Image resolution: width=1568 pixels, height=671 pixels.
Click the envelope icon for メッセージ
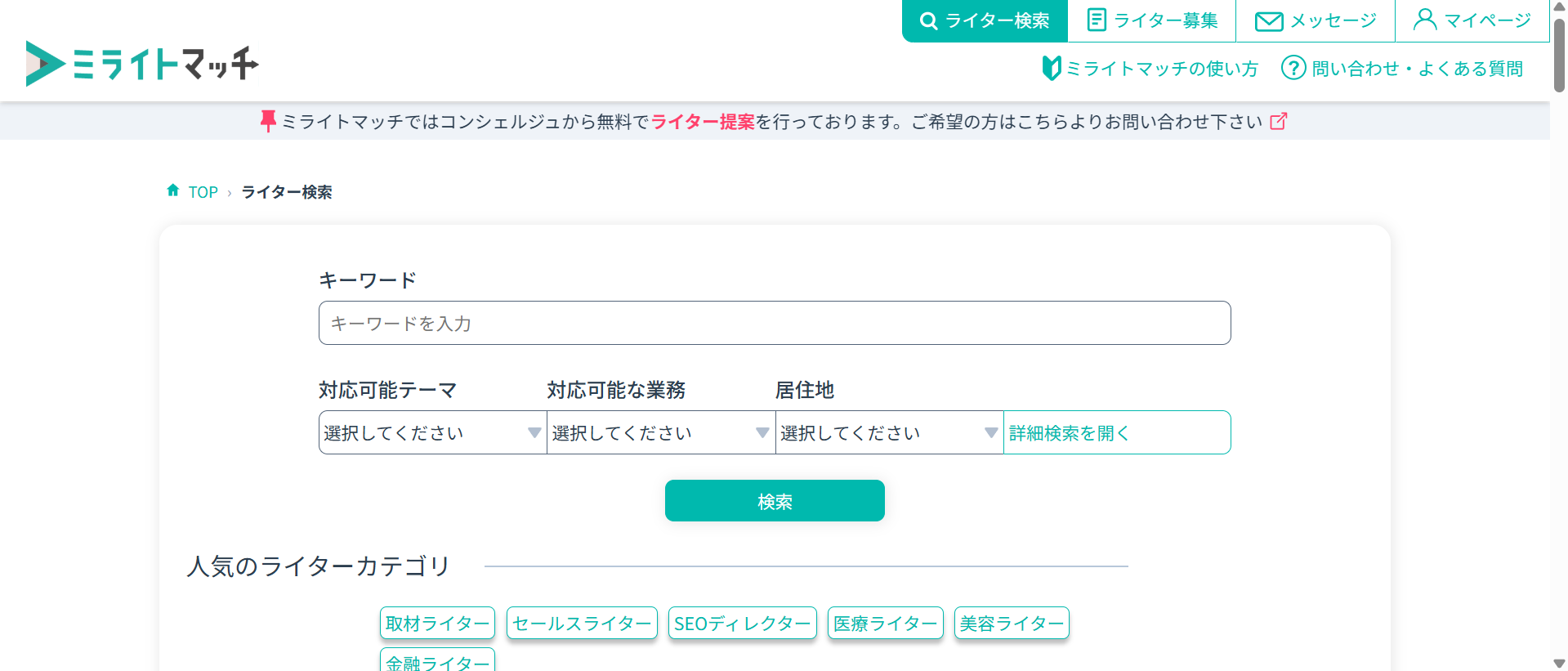pos(1268,21)
